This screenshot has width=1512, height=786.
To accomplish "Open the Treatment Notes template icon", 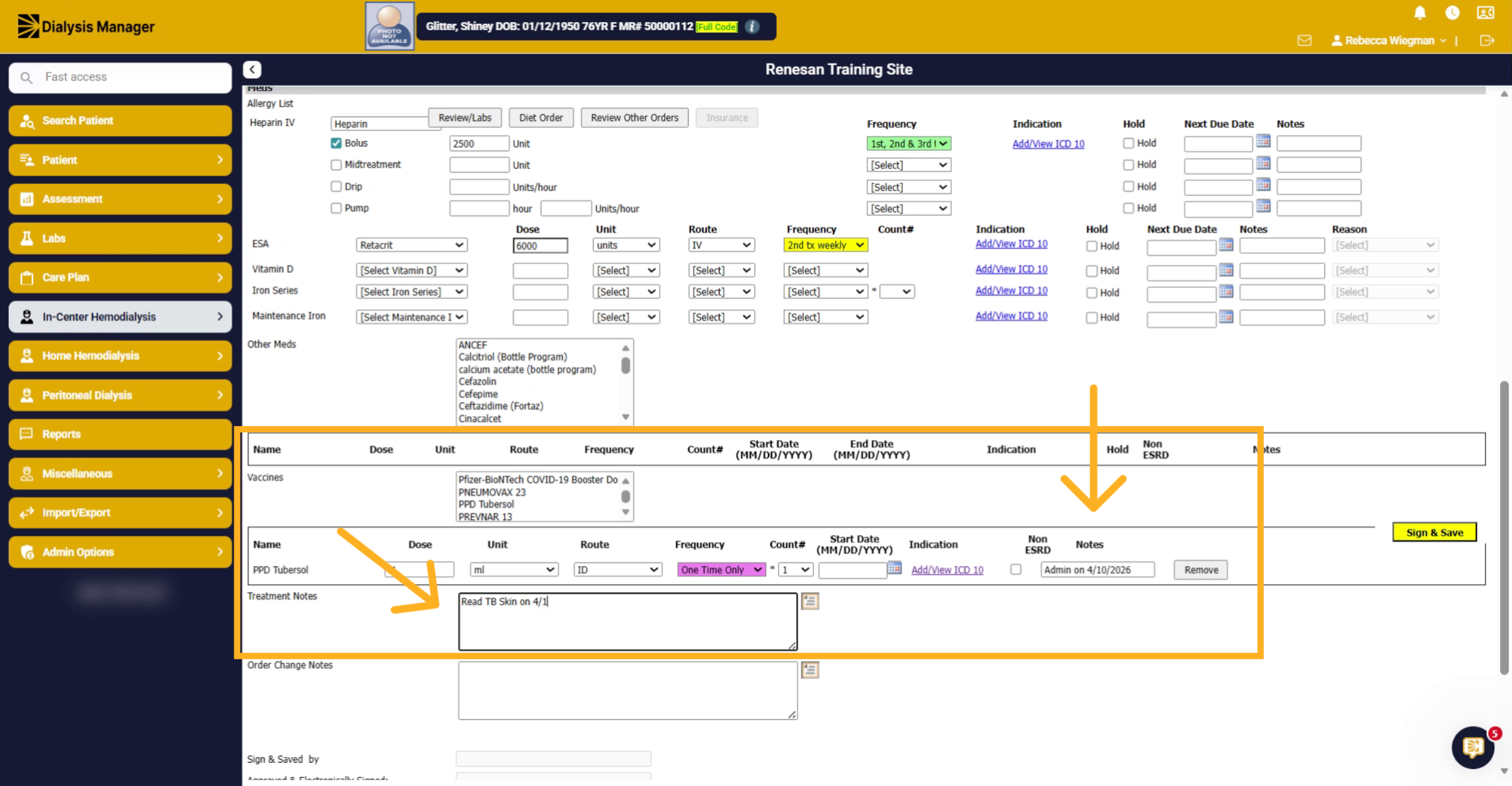I will tap(810, 601).
